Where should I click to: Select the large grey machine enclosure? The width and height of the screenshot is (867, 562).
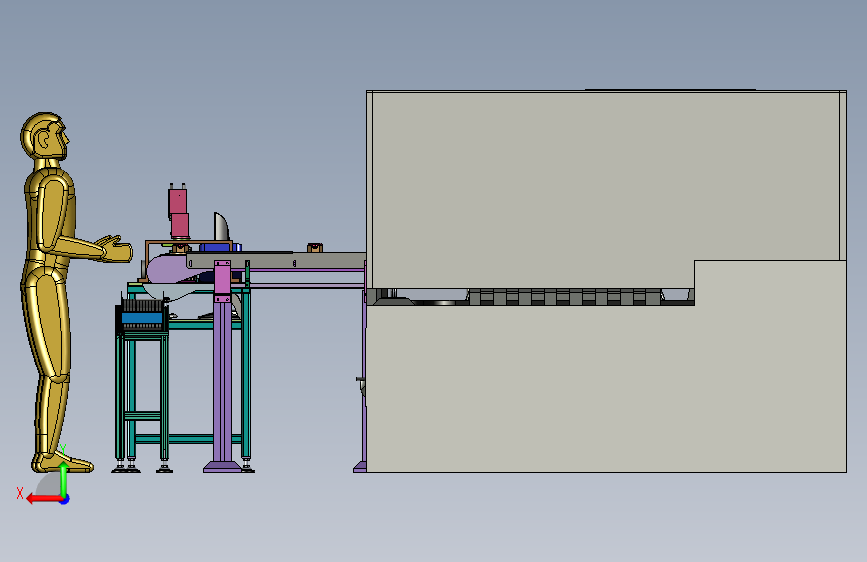tap(606, 281)
